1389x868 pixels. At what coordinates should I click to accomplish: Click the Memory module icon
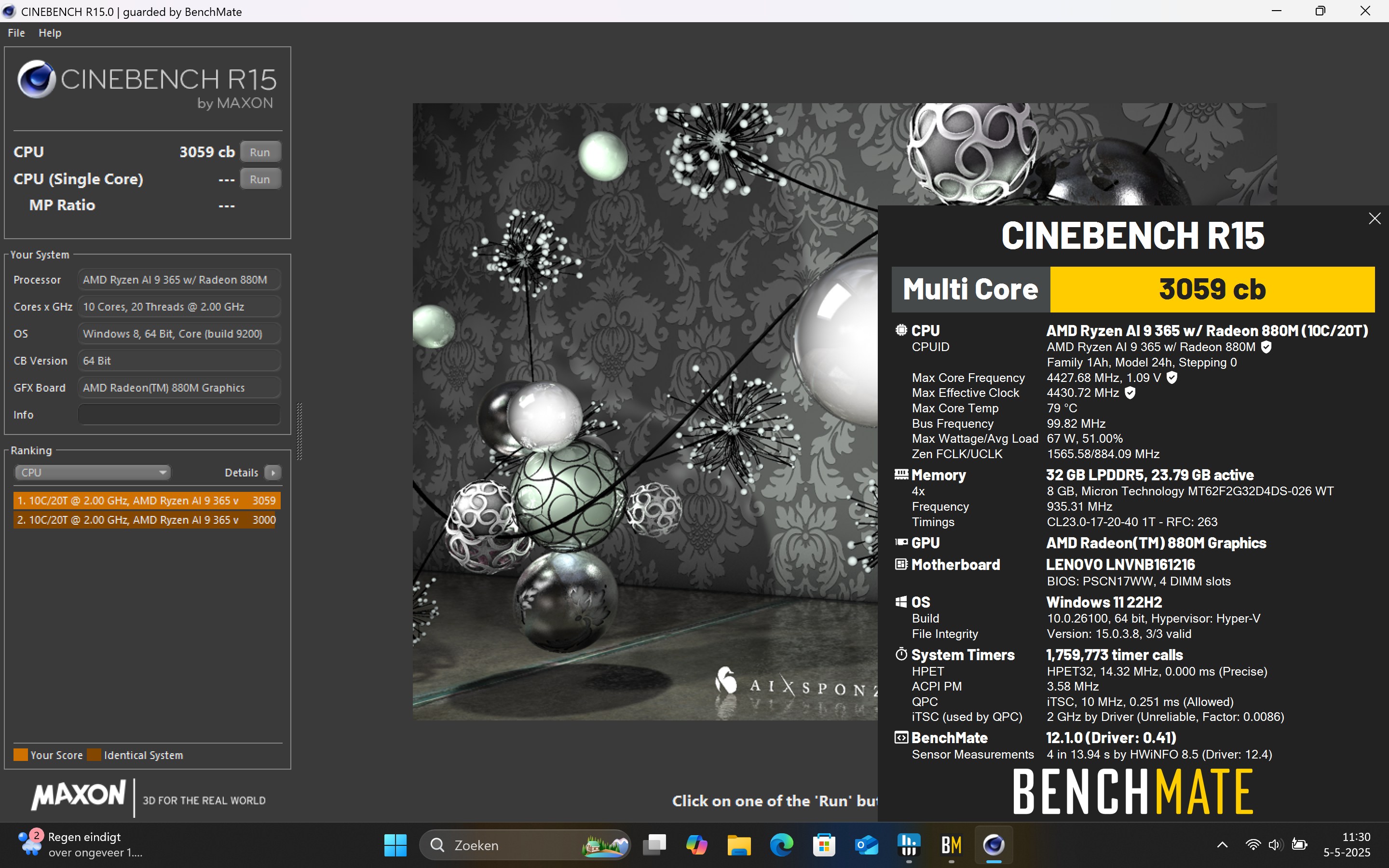(x=901, y=474)
